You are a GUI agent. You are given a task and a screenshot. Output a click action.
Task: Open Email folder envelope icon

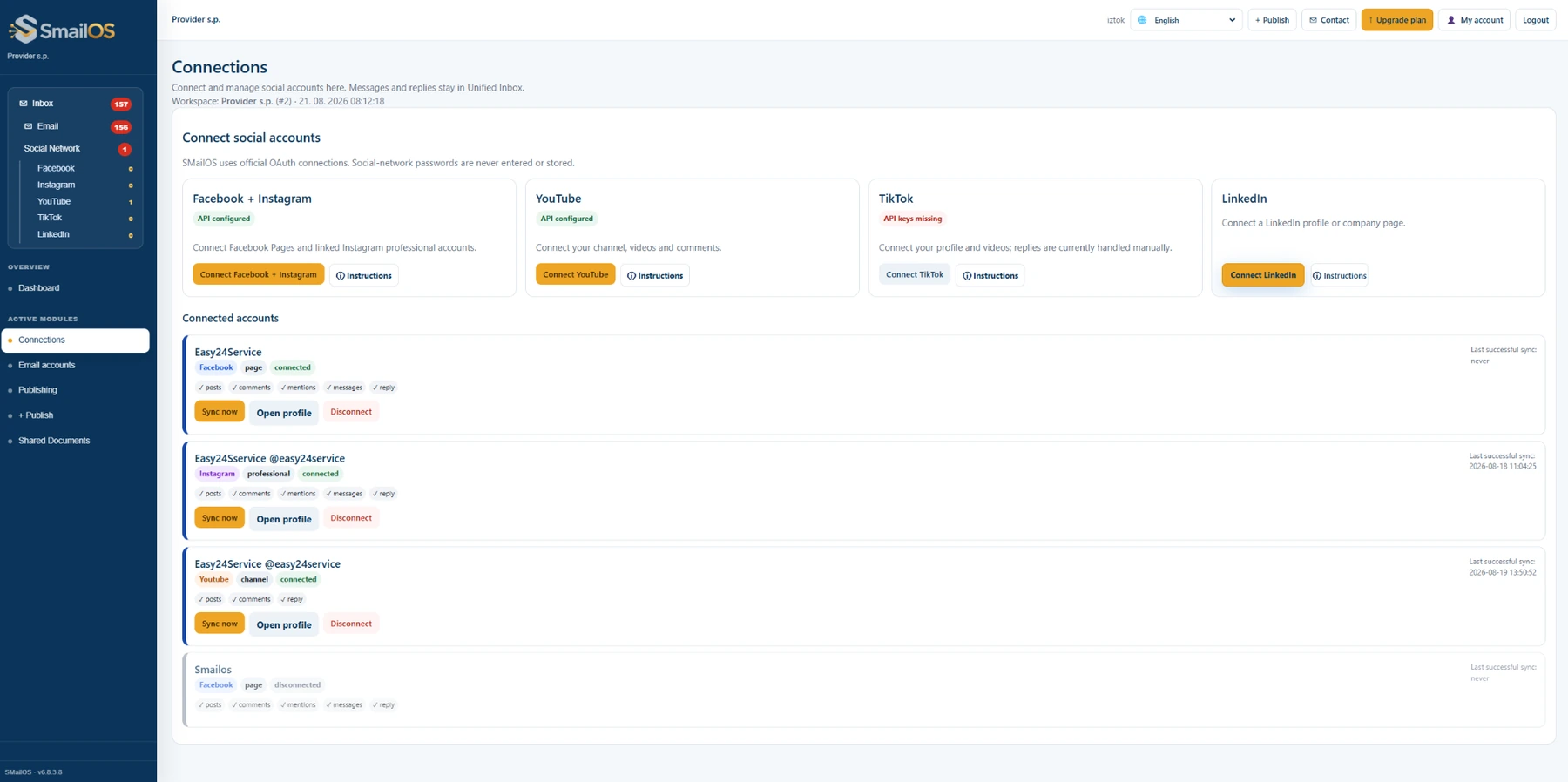(28, 126)
